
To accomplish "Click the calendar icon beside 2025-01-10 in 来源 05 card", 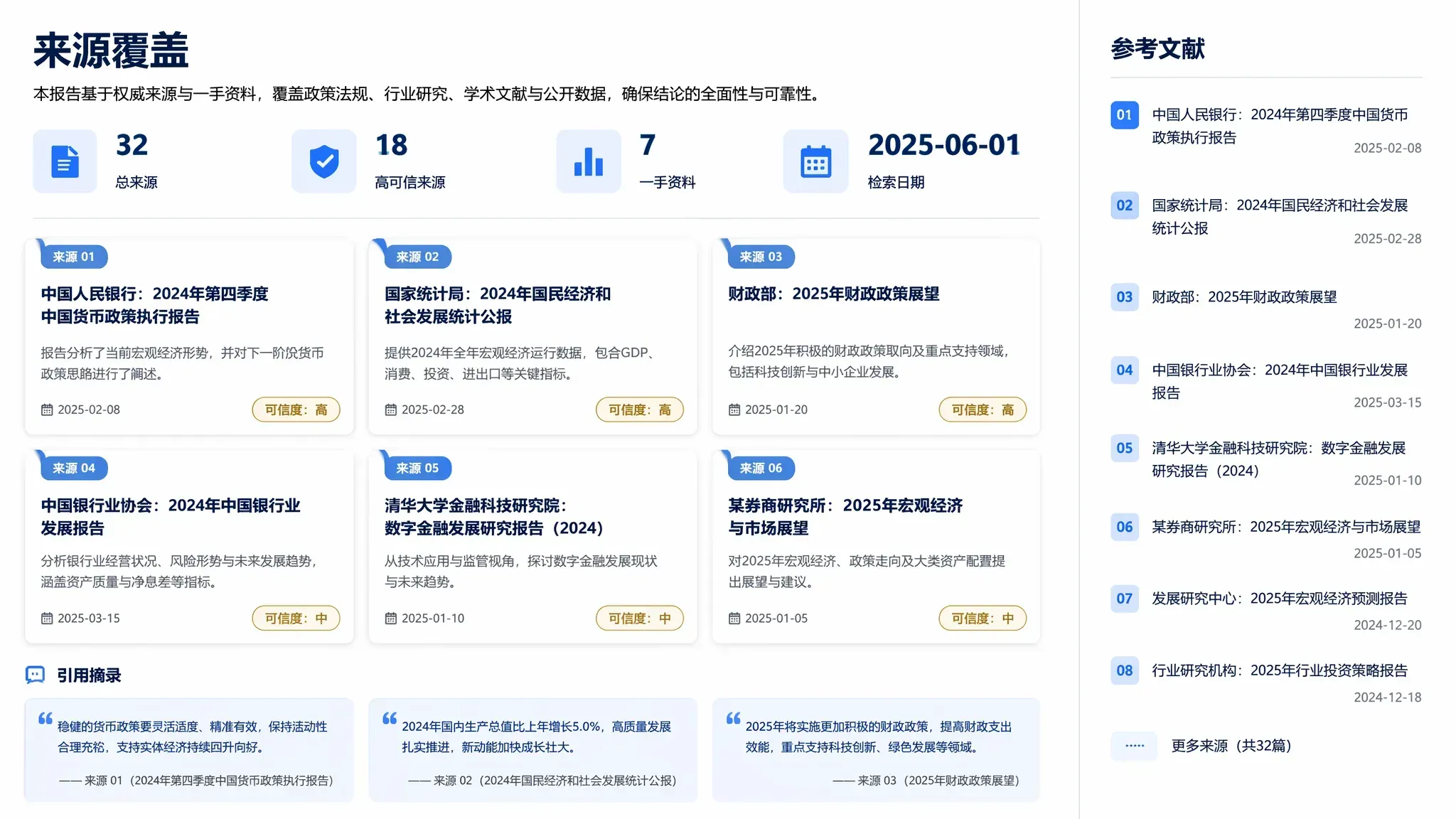I will 391,619.
